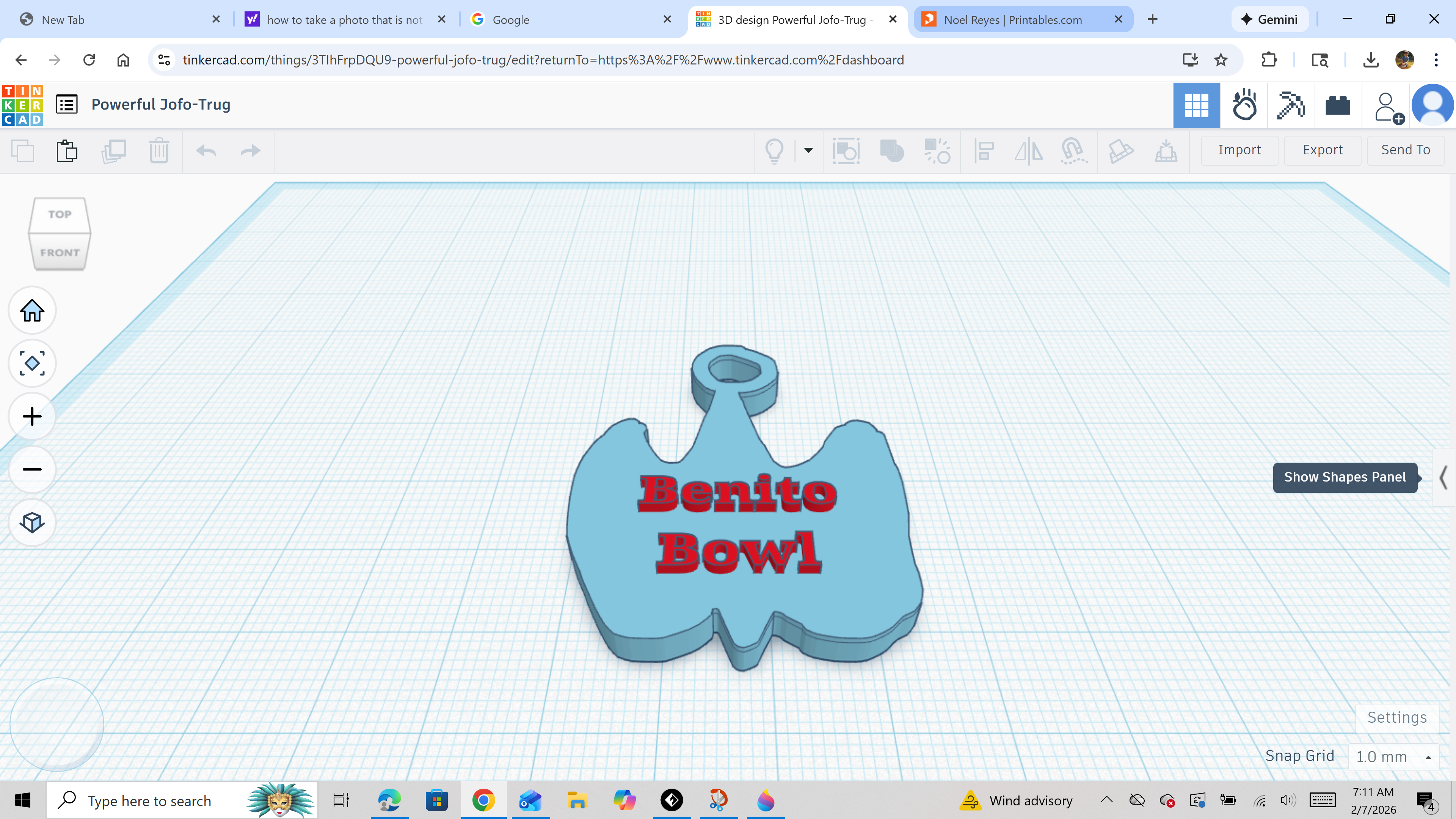Open Chrome from the Windows taskbar
Image resolution: width=1456 pixels, height=819 pixels.
[483, 800]
